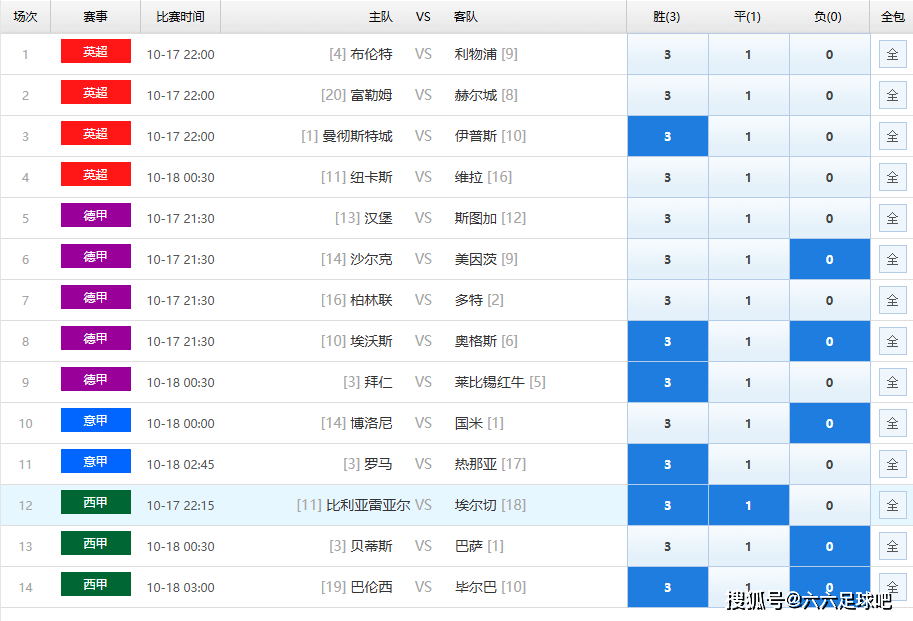Deselect win (3) for 罗马 vs 热那亚

coord(668,464)
